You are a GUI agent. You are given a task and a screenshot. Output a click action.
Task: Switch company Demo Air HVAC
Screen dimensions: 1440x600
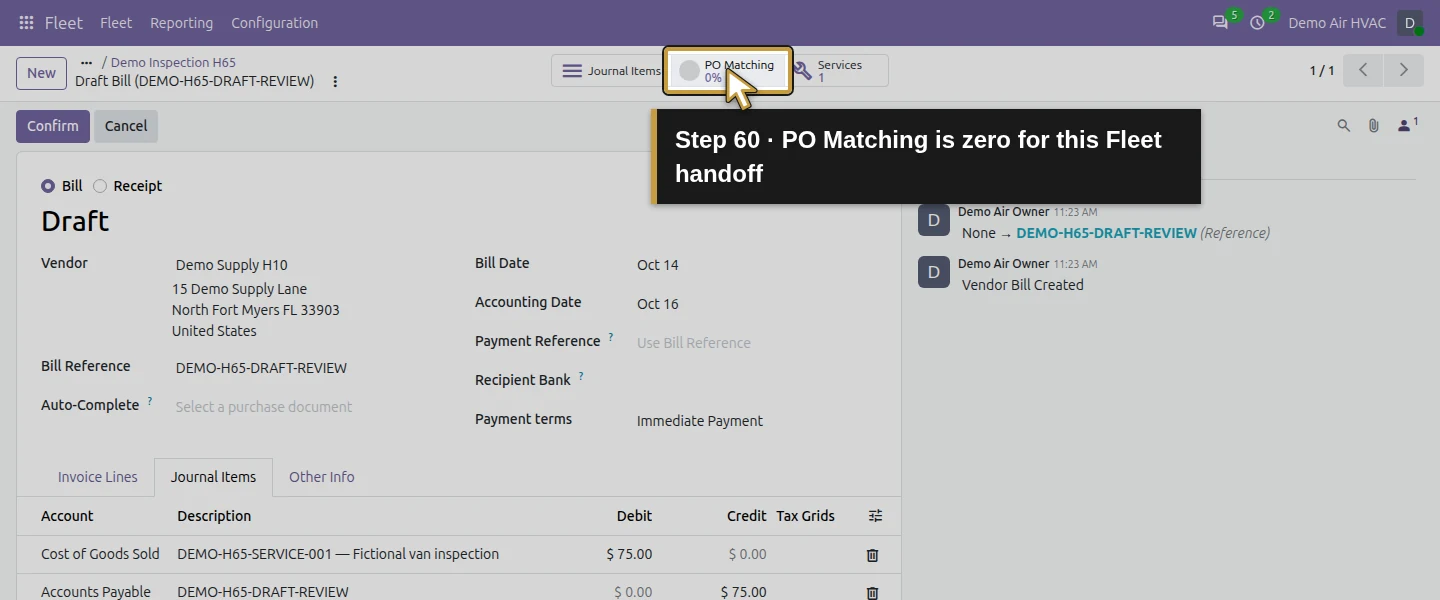pos(1337,23)
